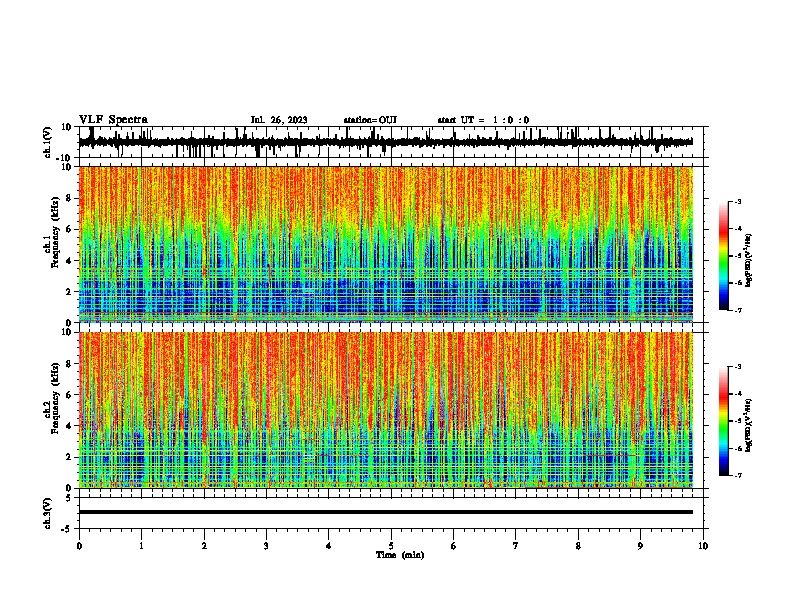Click the "-7" label on ch.1 color scale
This screenshot has height=612, width=792.
(737, 310)
